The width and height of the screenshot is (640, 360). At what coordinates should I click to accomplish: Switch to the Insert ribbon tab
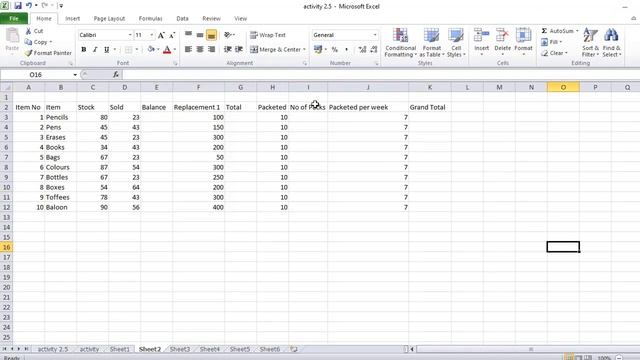[x=73, y=19]
